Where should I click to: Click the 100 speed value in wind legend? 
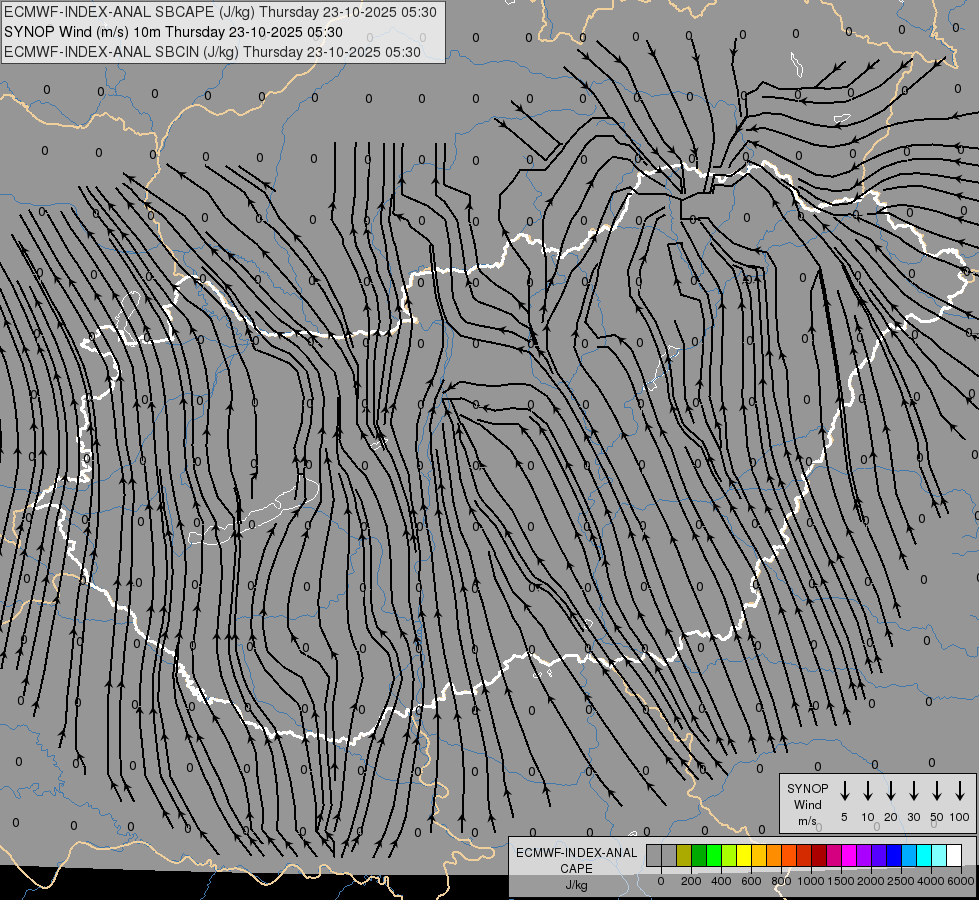(960, 817)
